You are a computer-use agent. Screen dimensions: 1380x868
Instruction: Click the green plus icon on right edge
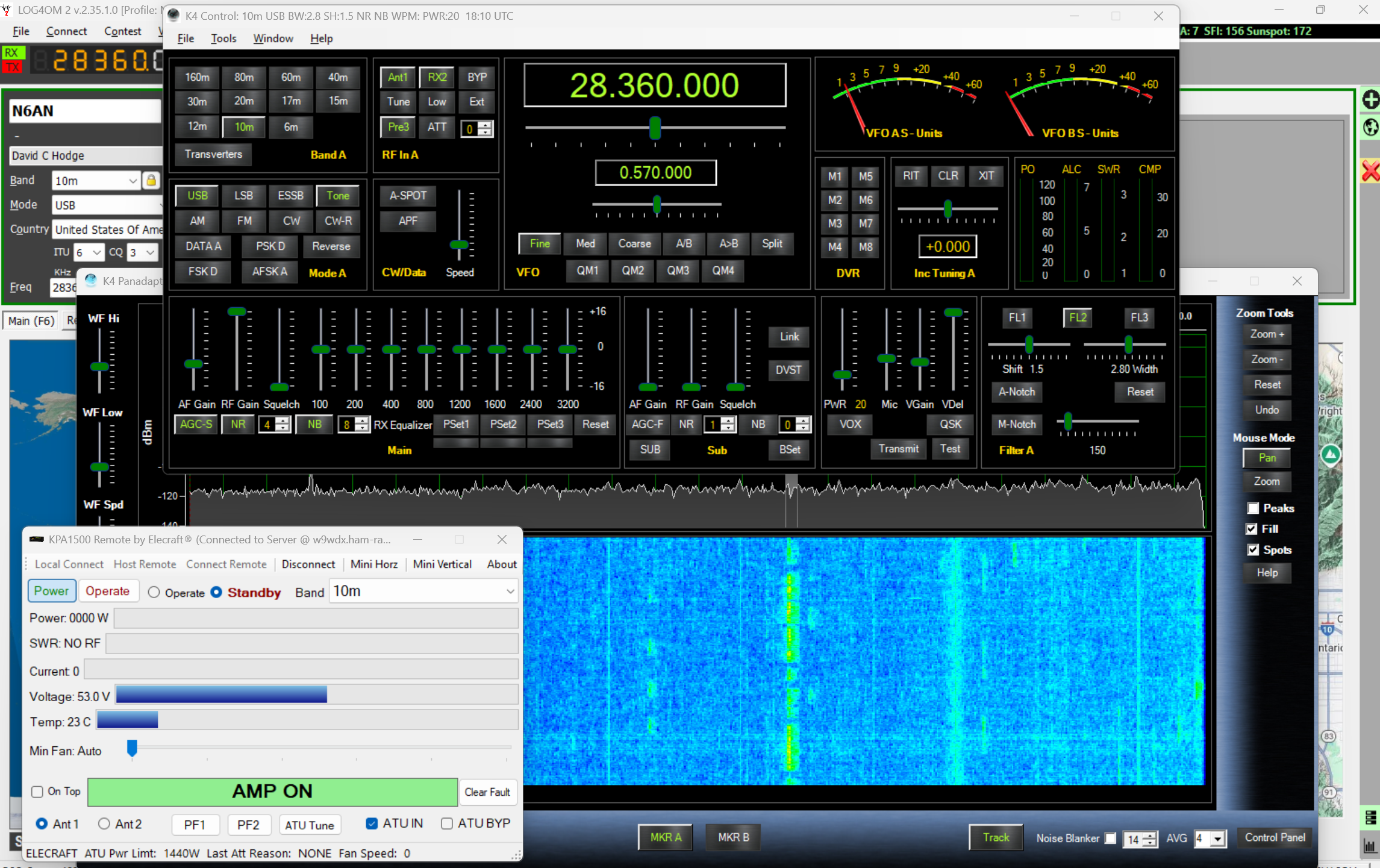[1370, 100]
